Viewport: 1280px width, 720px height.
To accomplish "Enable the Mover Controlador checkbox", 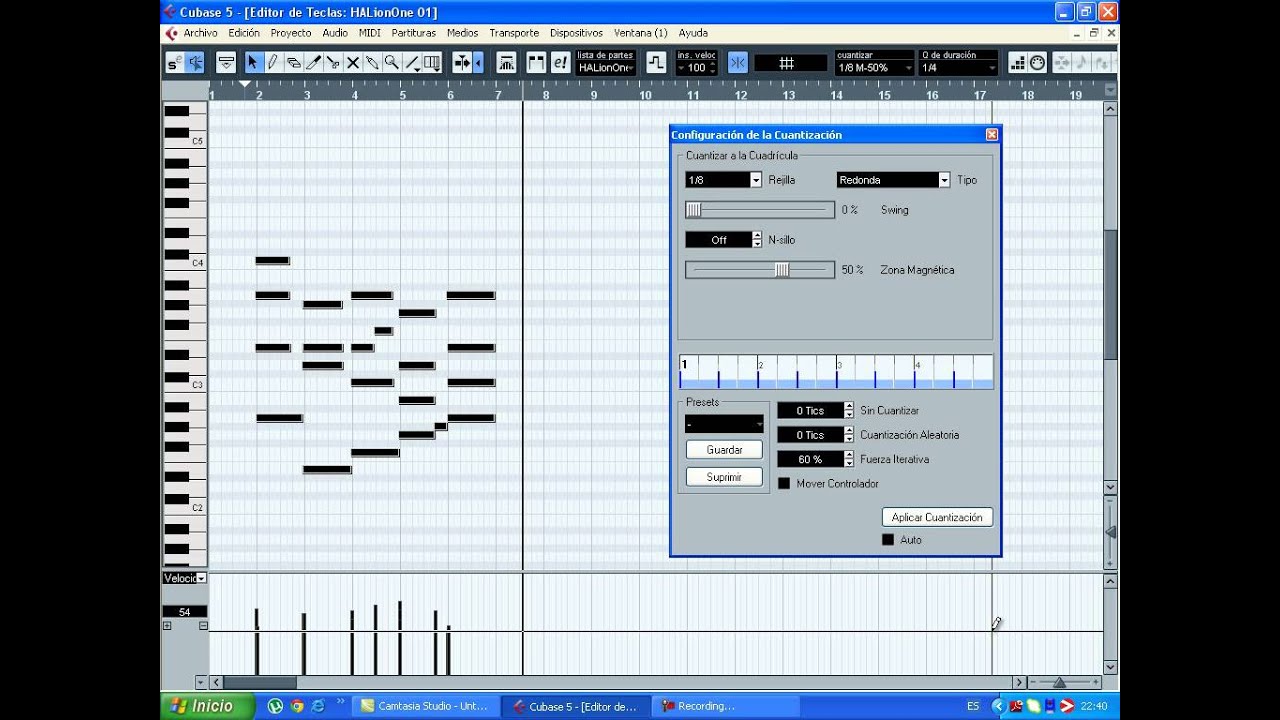I will pyautogui.click(x=784, y=484).
